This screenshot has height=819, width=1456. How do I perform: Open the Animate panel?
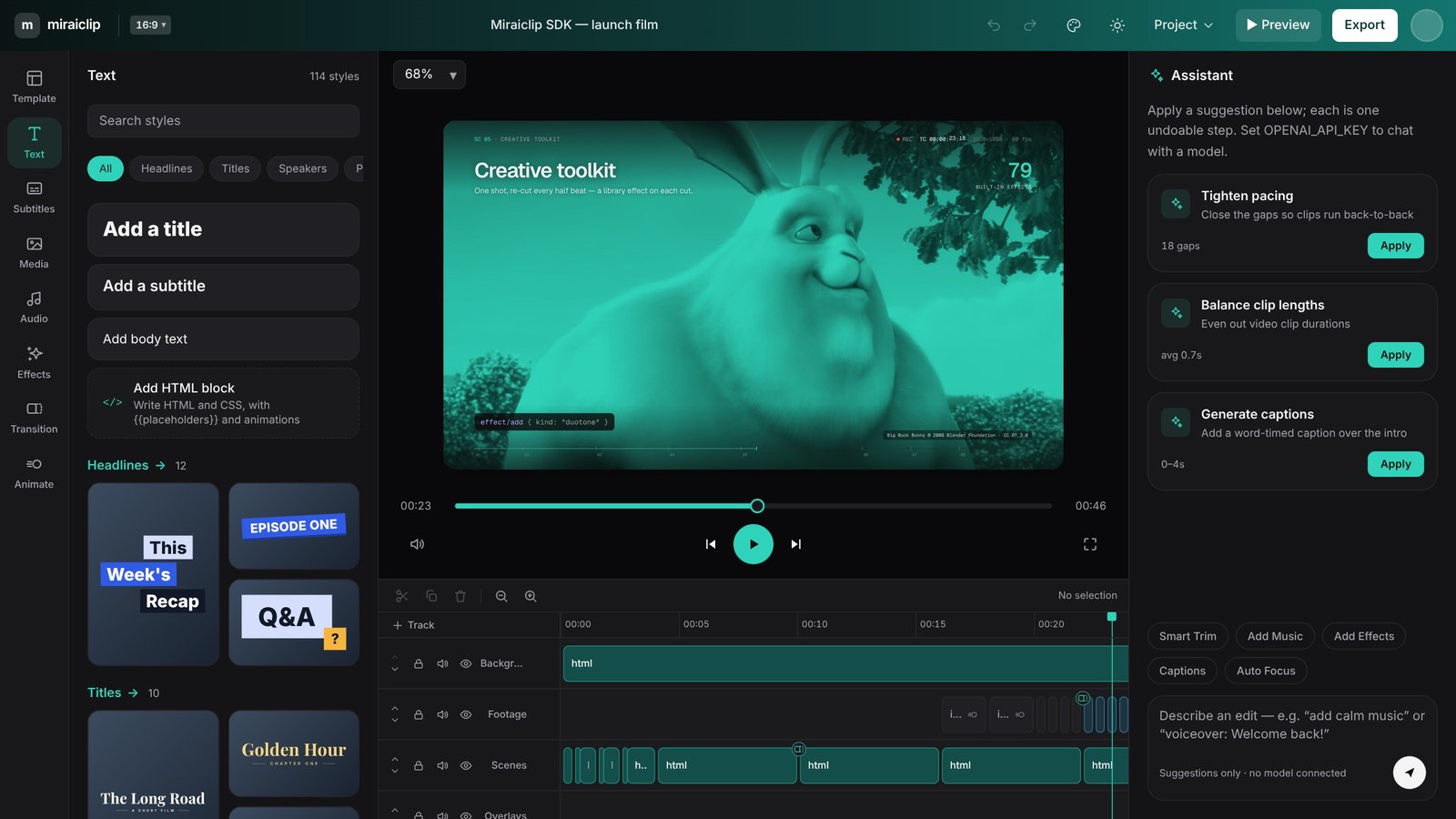point(34,473)
